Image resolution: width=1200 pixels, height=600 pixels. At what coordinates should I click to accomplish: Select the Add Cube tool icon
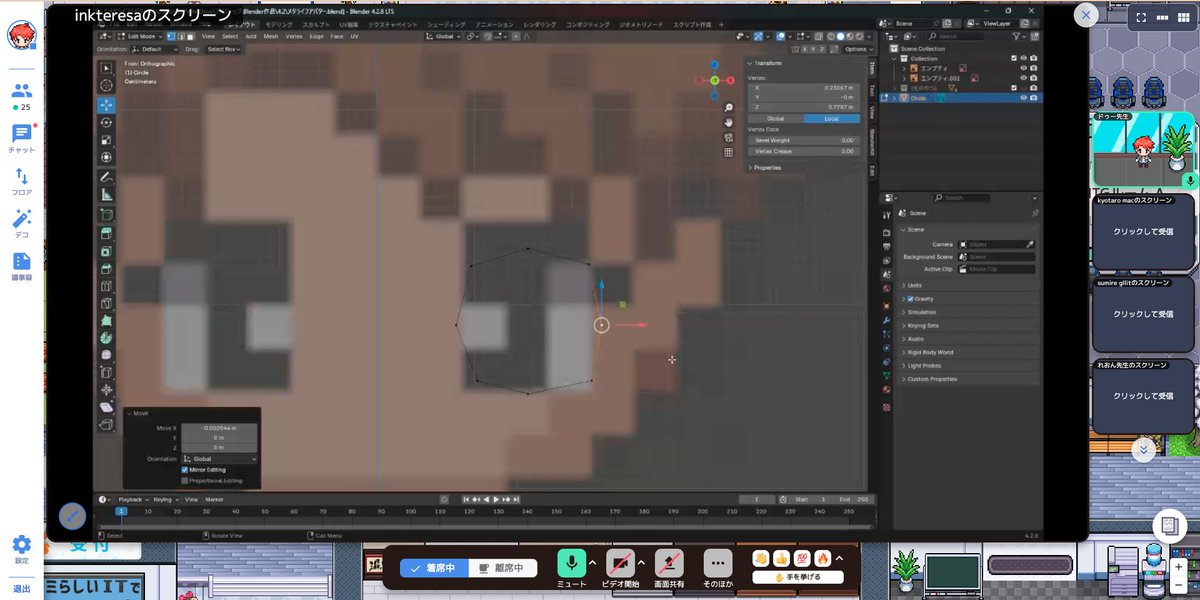coord(106,215)
